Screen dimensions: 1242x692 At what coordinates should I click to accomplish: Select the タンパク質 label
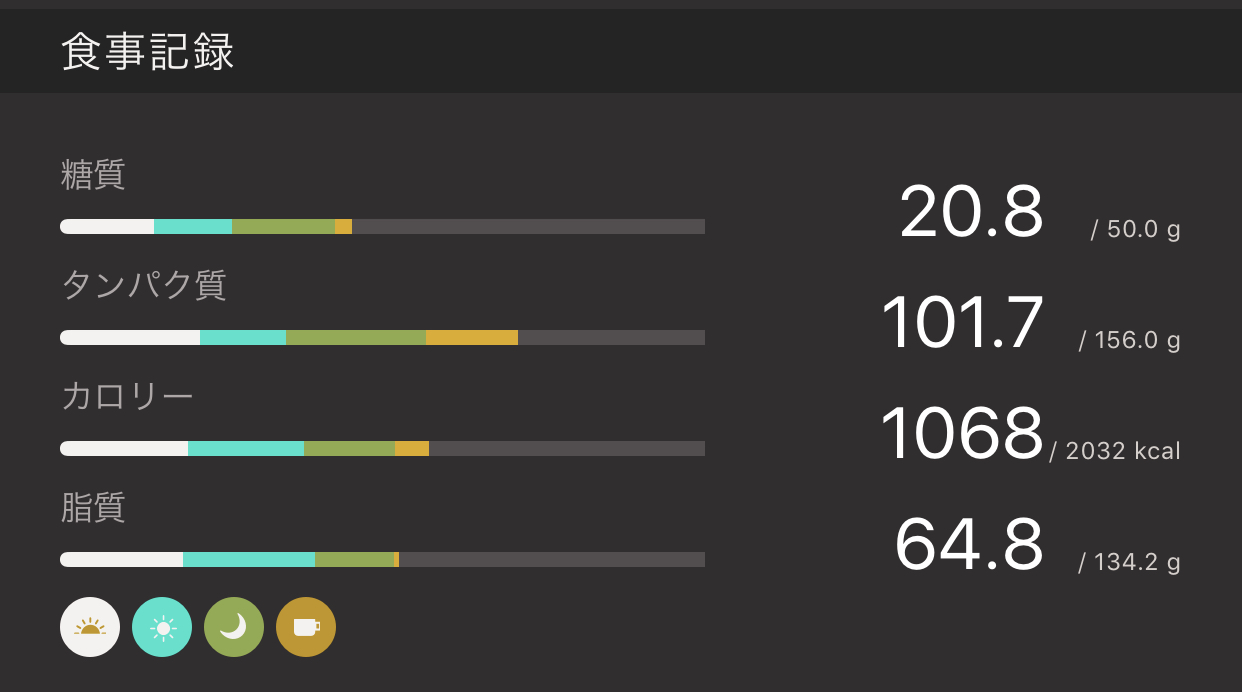pyautogui.click(x=144, y=286)
